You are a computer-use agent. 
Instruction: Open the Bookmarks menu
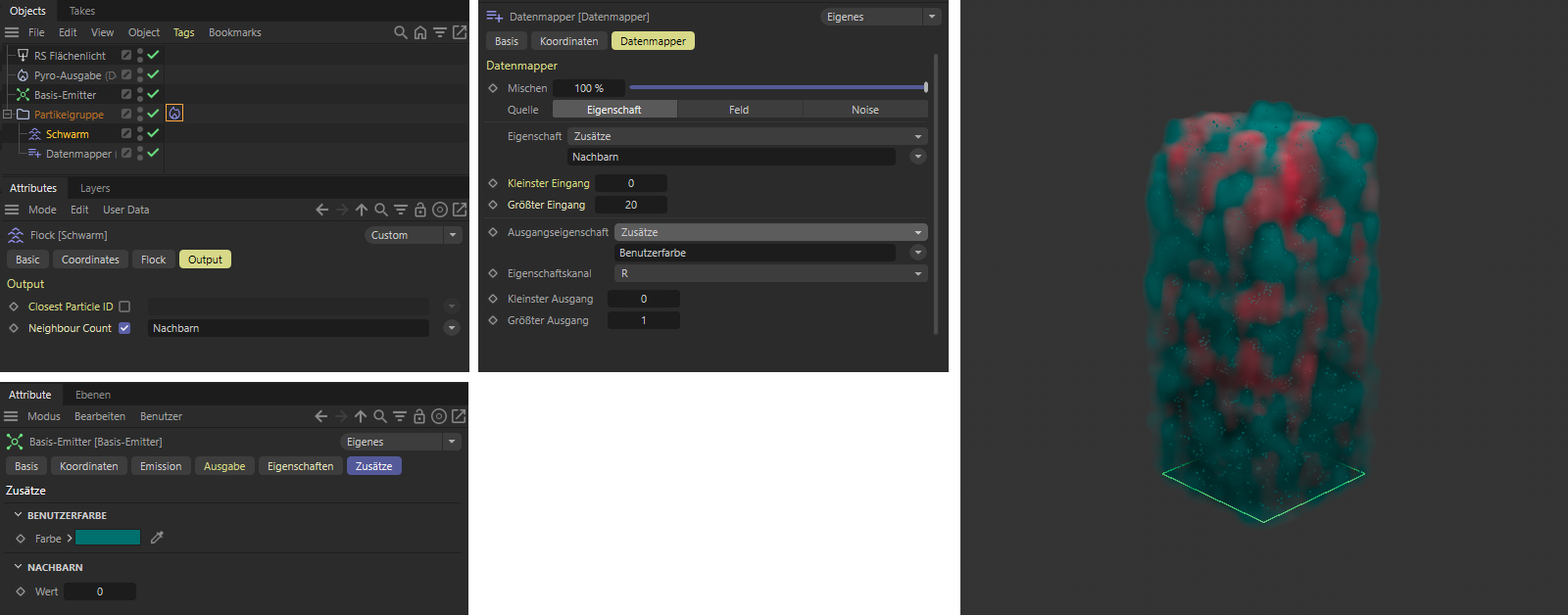[x=235, y=32]
